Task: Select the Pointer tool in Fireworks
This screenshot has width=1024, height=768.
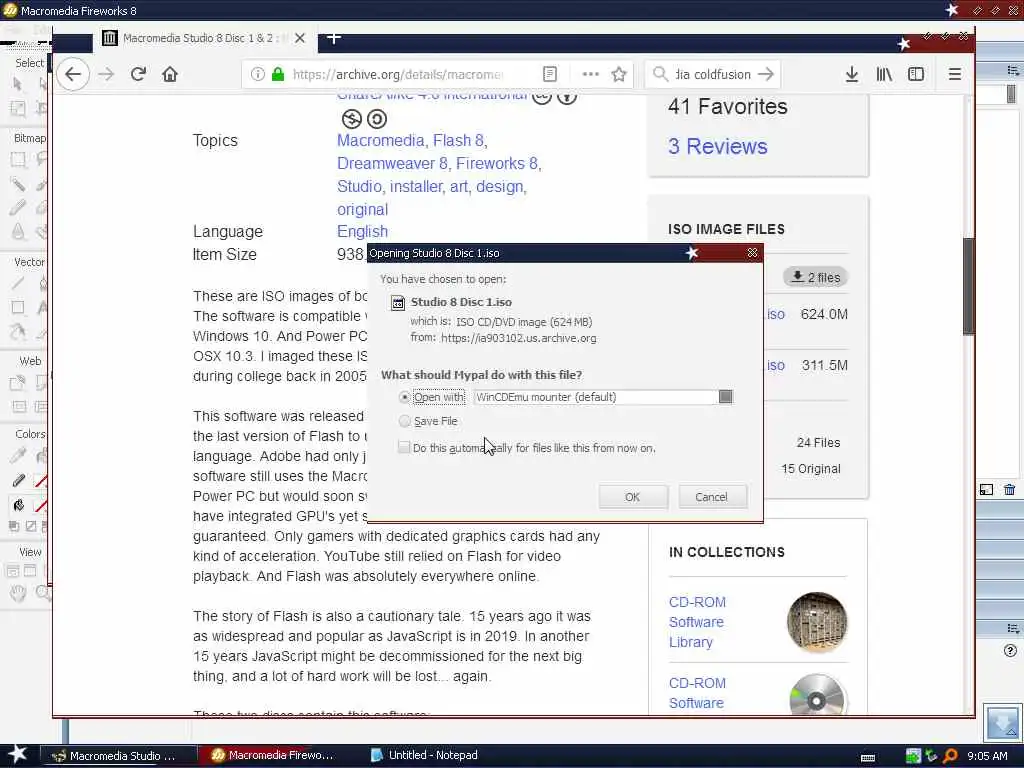Action: point(18,84)
